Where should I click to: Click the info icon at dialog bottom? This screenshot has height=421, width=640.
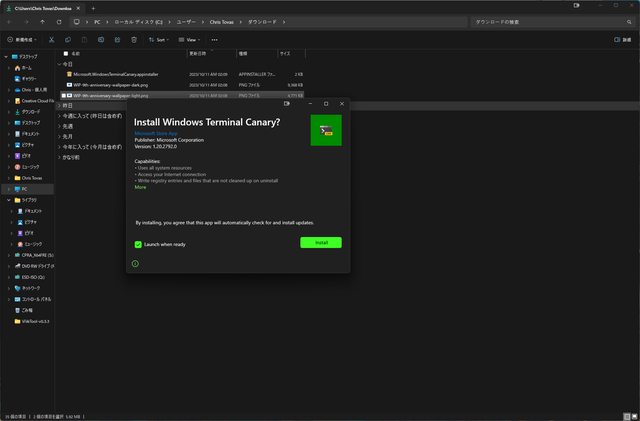(x=135, y=264)
